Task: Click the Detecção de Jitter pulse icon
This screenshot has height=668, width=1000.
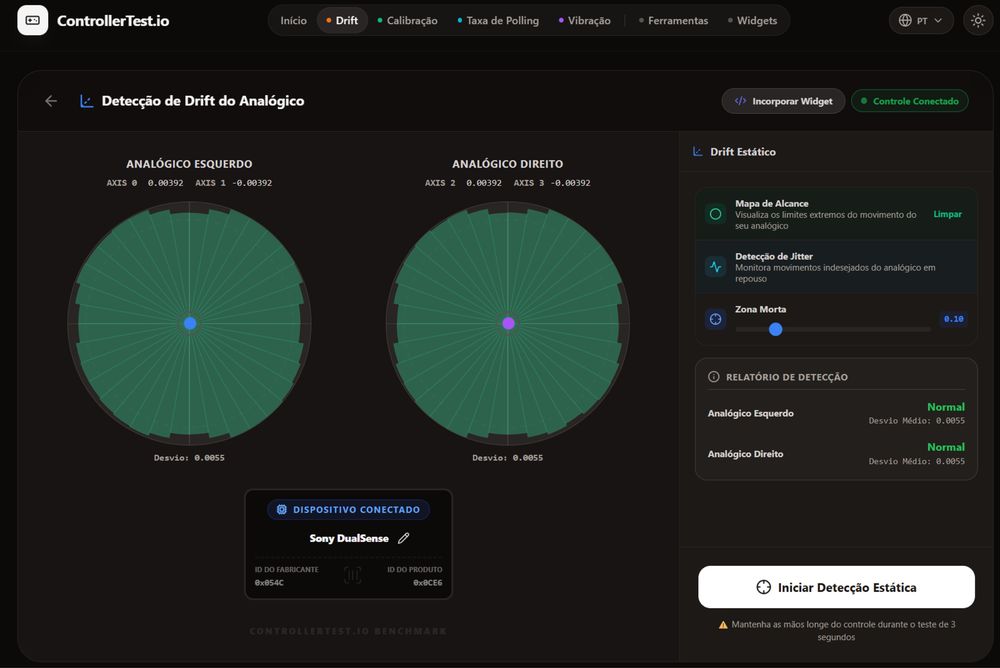Action: click(716, 267)
